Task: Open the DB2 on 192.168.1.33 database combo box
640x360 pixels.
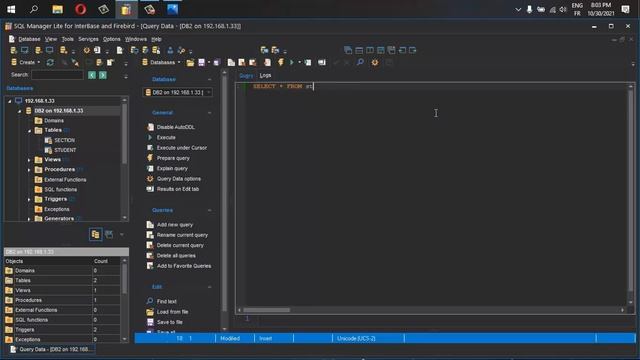Action: coord(178,93)
